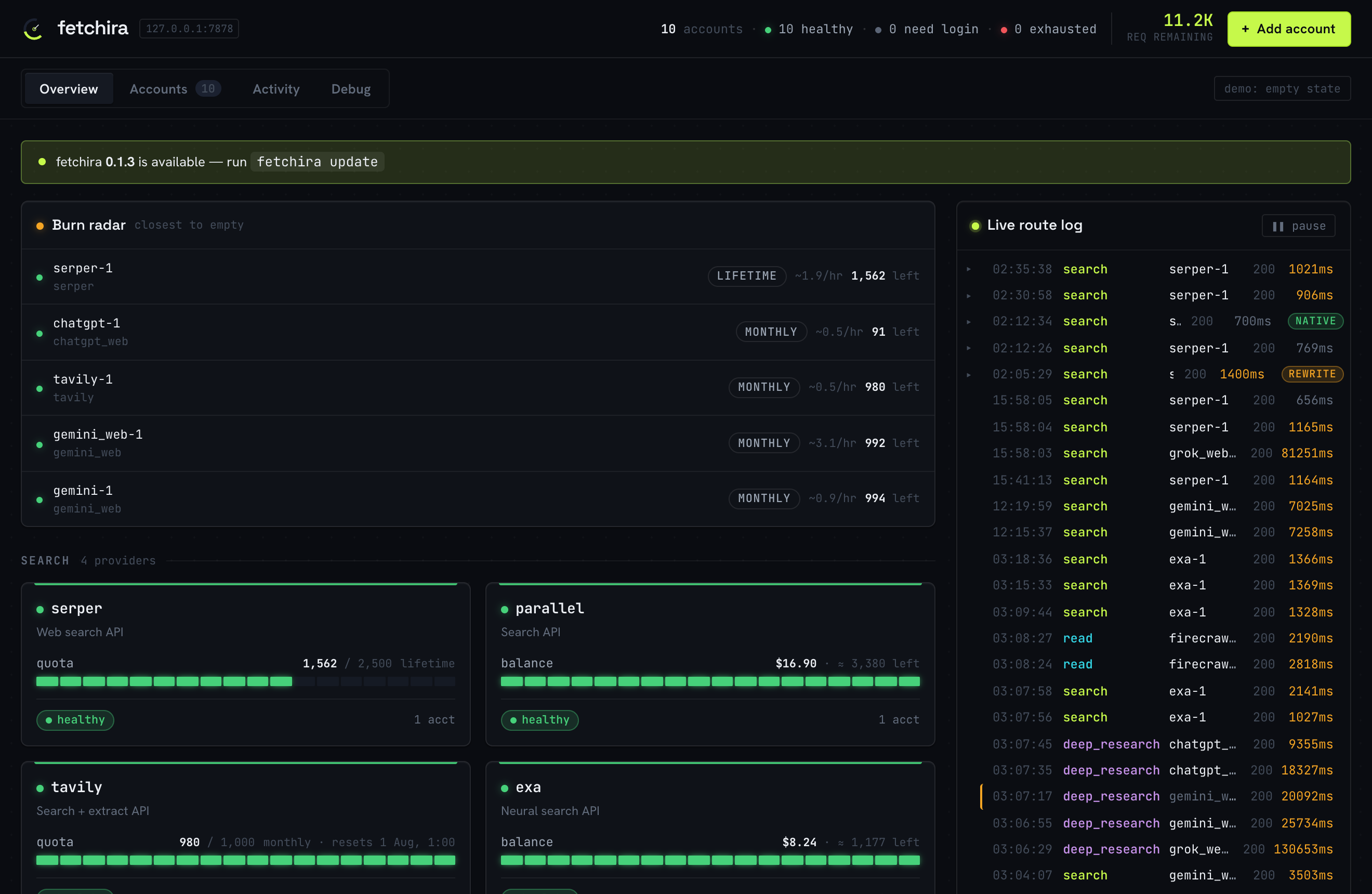Open the tavily provider card title

(77, 787)
